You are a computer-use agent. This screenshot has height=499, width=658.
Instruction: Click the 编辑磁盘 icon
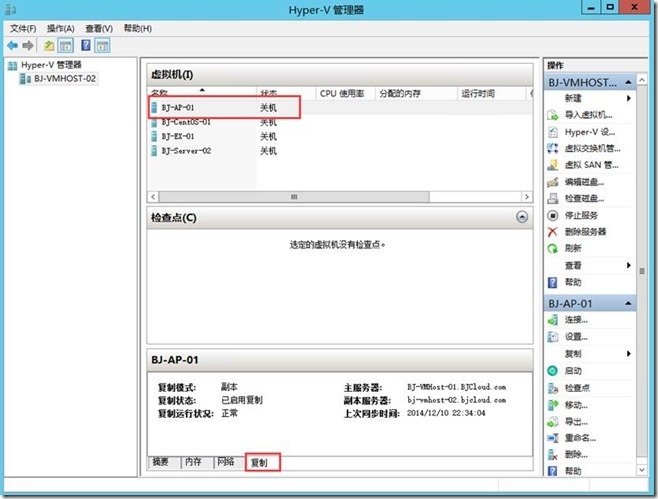[x=553, y=182]
